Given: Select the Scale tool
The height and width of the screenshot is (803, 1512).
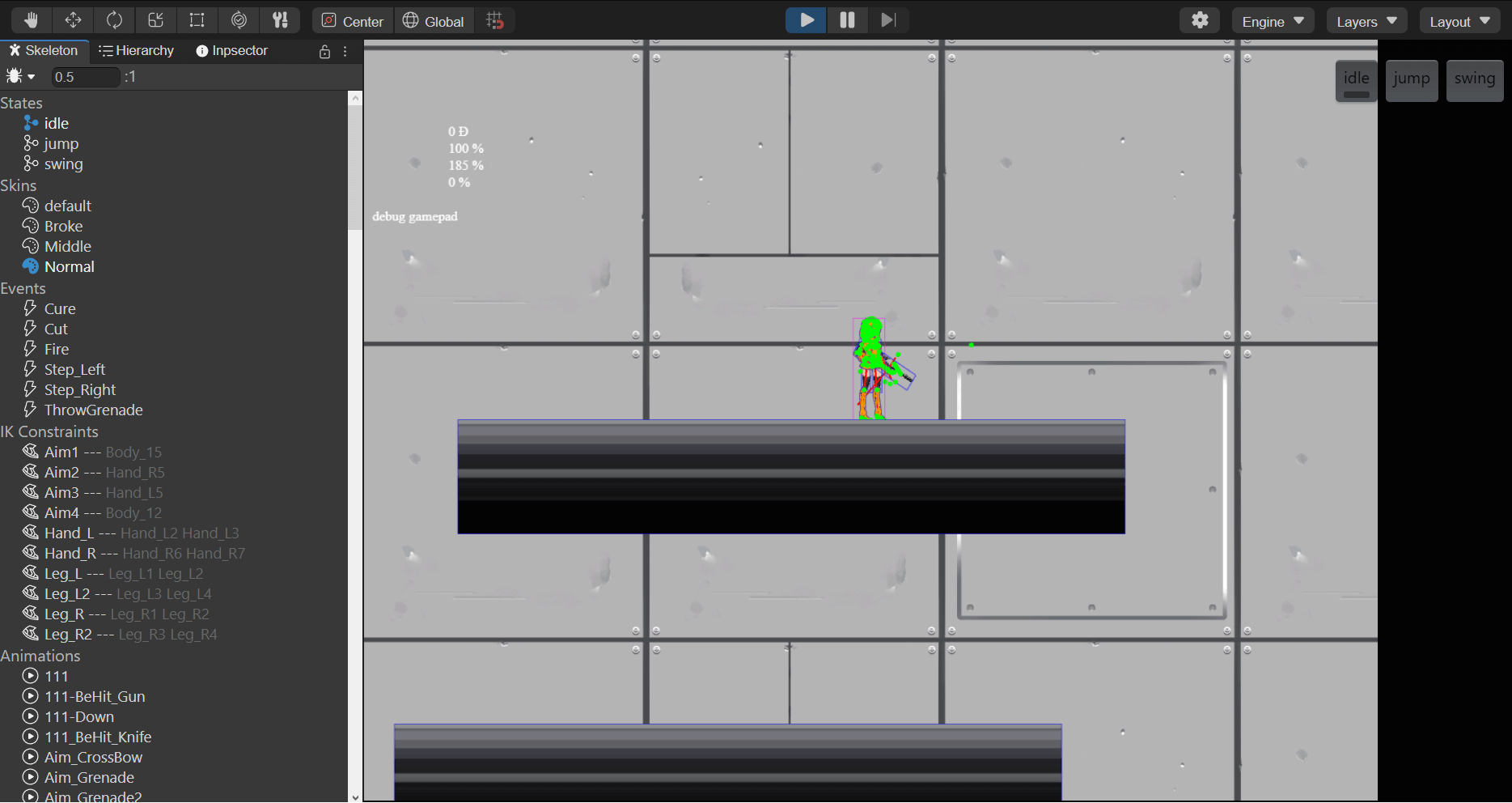Looking at the screenshot, I should (156, 20).
